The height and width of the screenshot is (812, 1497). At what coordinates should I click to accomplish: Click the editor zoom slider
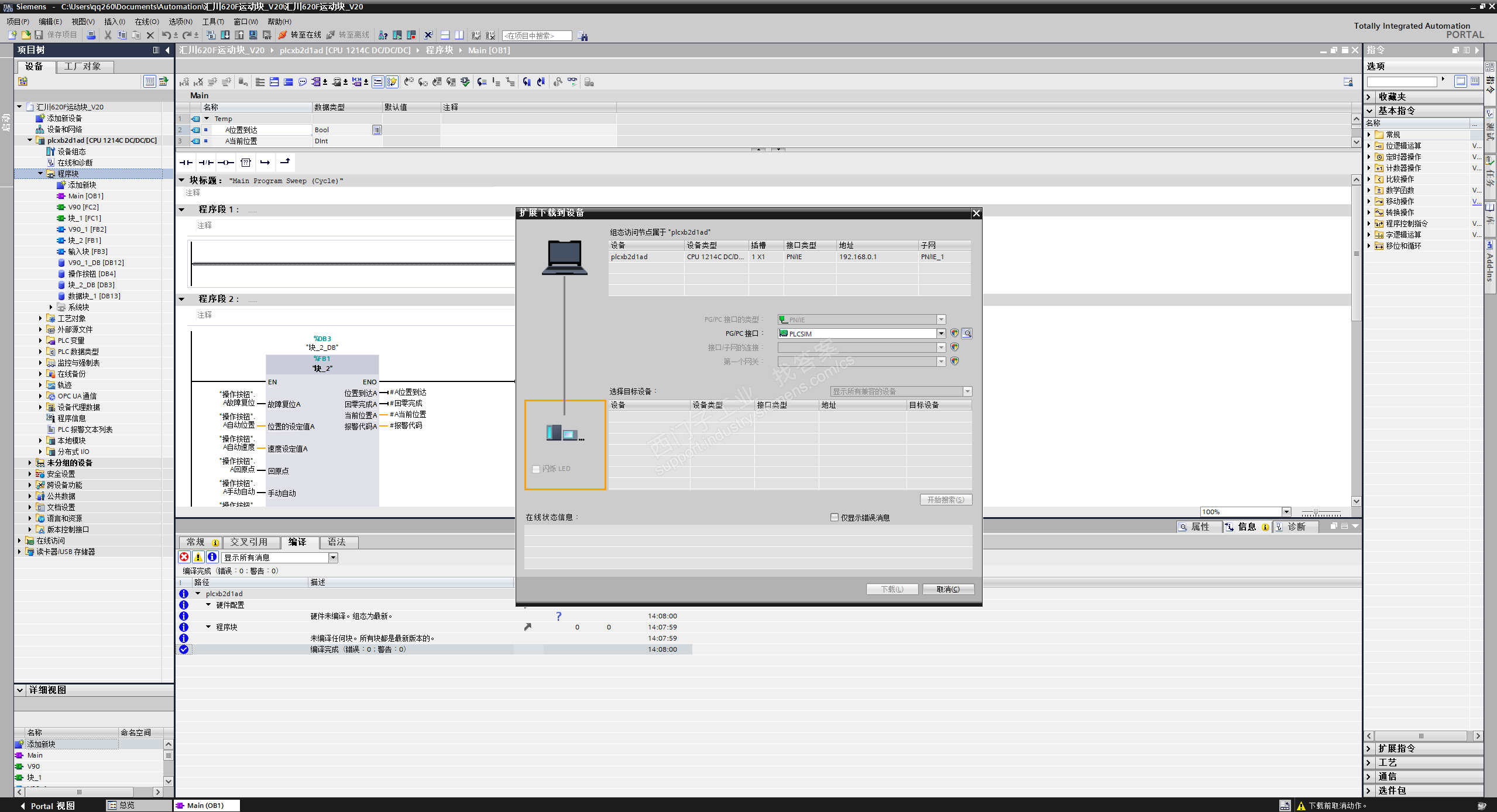point(1316,512)
